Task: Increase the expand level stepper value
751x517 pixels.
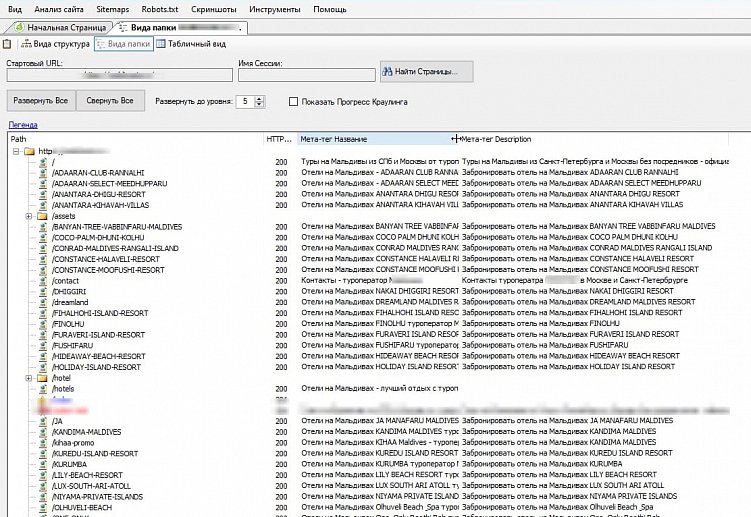Action: tap(260, 98)
